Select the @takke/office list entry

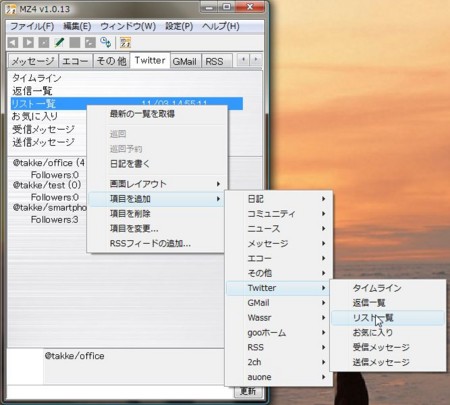(x=49, y=163)
